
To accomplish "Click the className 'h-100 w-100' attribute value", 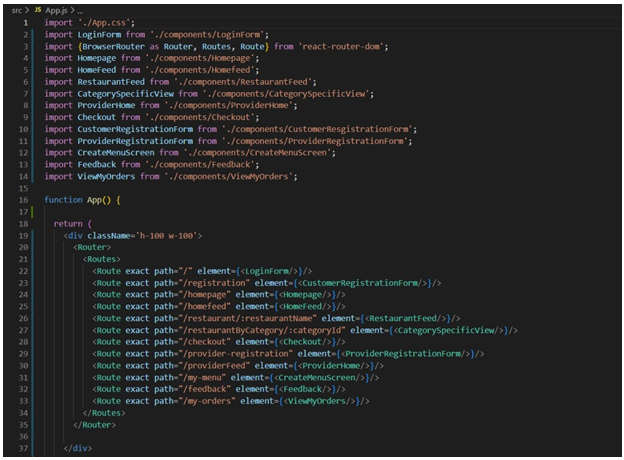I will [170, 235].
